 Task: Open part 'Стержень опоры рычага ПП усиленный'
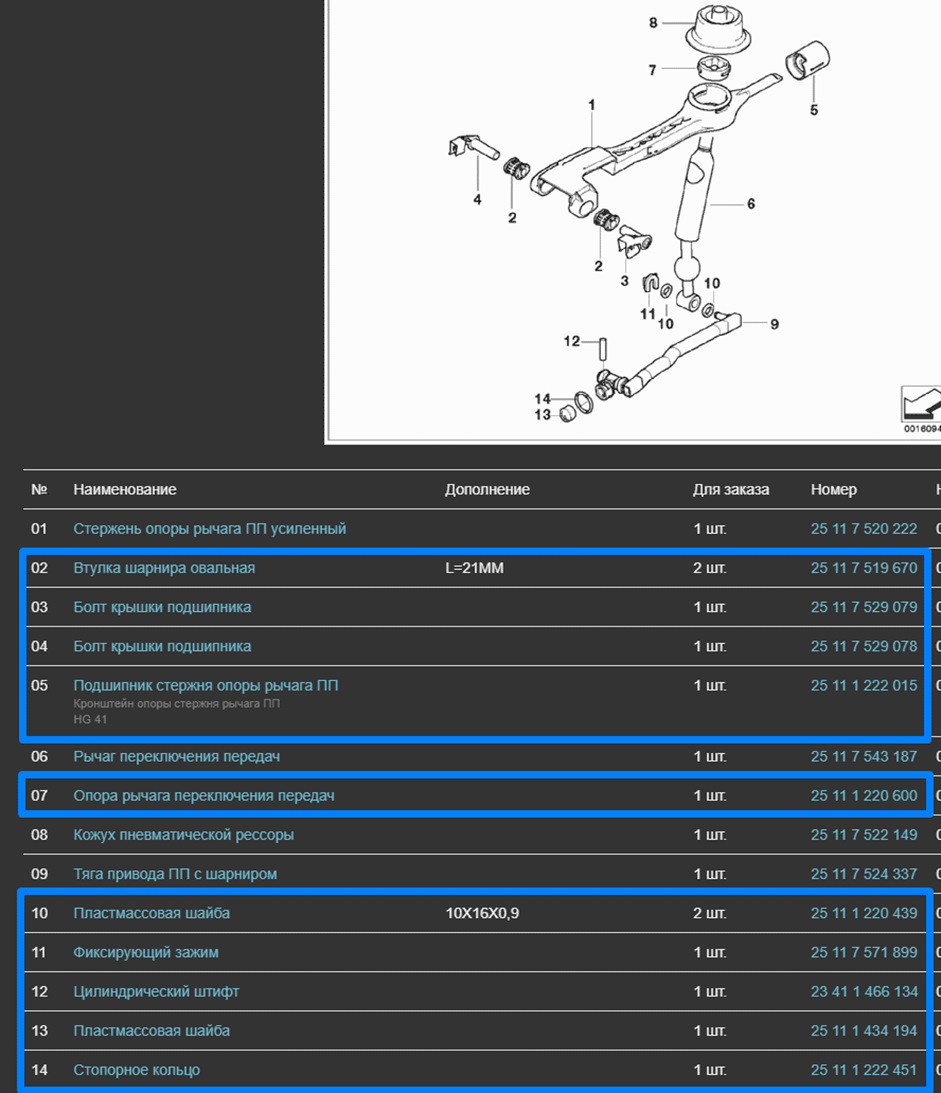[x=210, y=528]
